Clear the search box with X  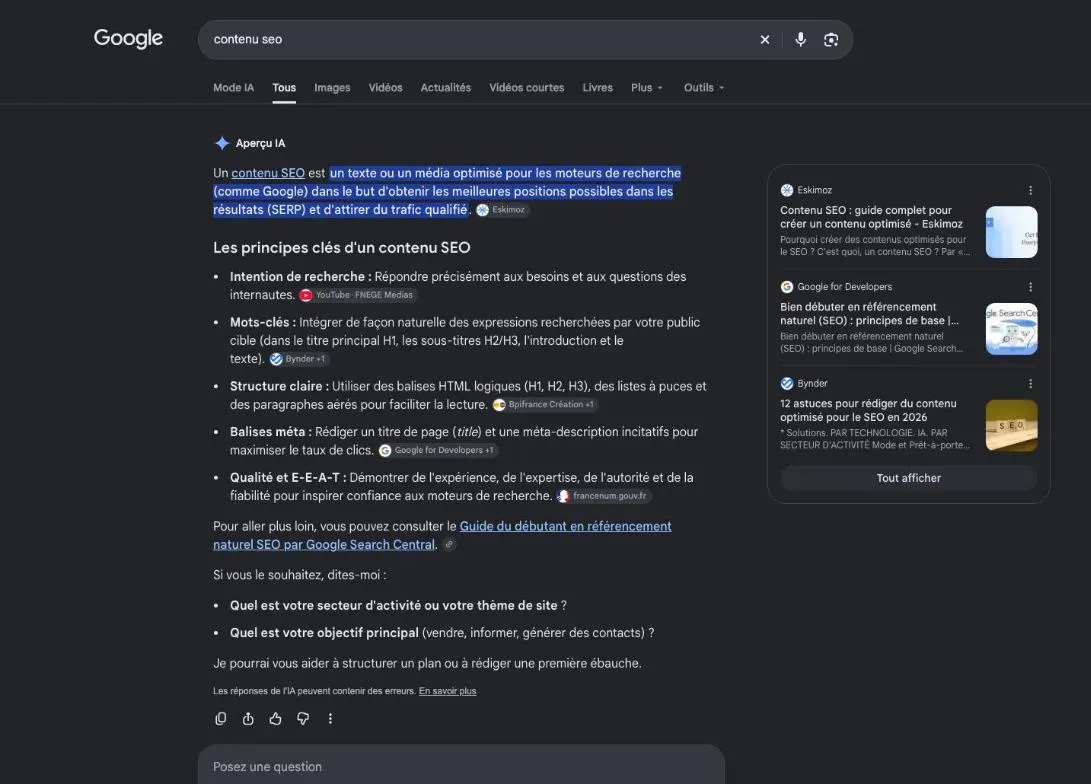point(765,40)
